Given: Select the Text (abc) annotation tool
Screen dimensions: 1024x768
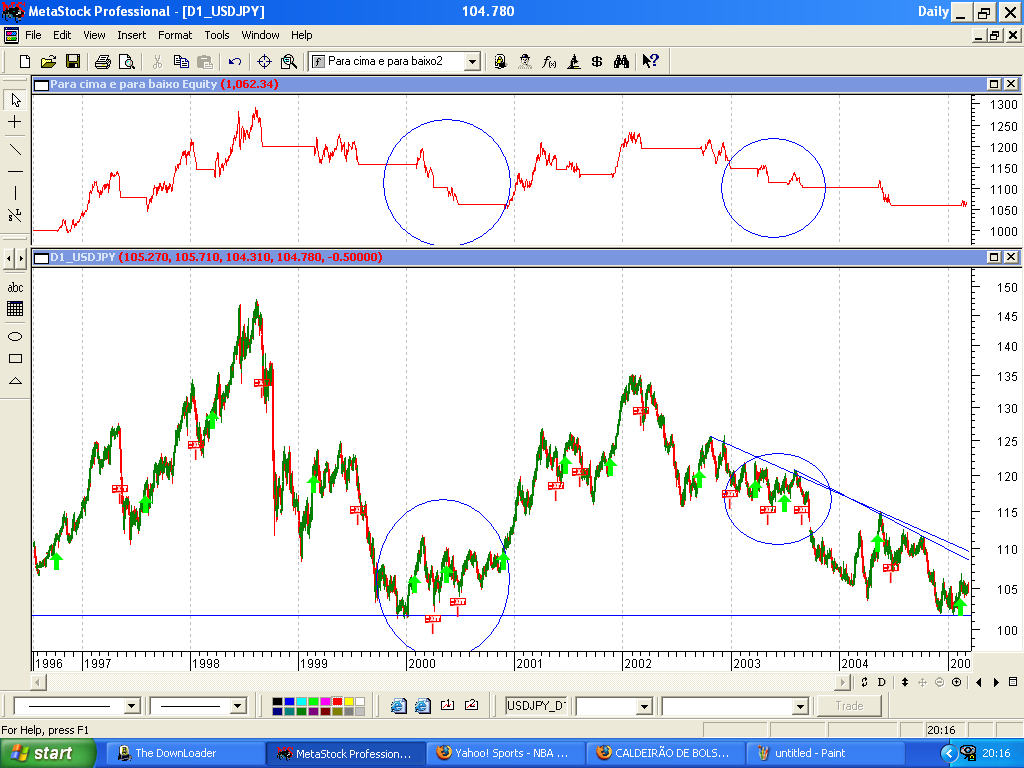Looking at the screenshot, I should point(14,290).
